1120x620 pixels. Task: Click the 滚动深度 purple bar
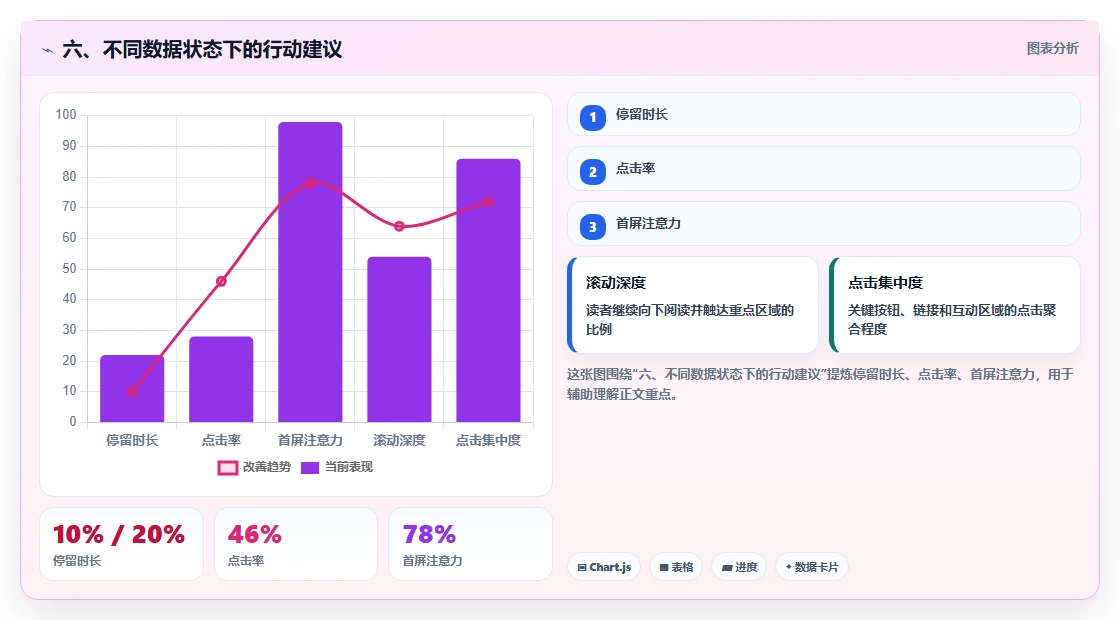pos(399,339)
